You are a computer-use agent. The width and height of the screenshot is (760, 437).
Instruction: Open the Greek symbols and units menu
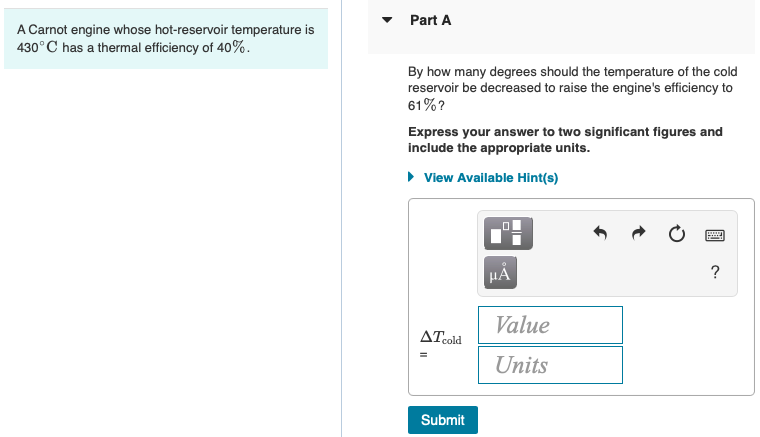click(x=500, y=270)
